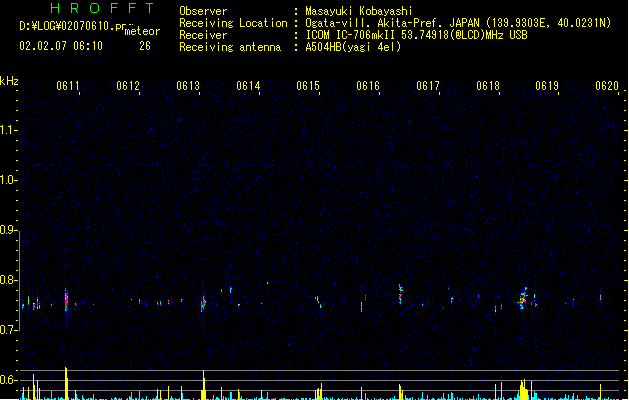Click the 'Observer' field label
This screenshot has width=629, height=400.
[x=203, y=11]
